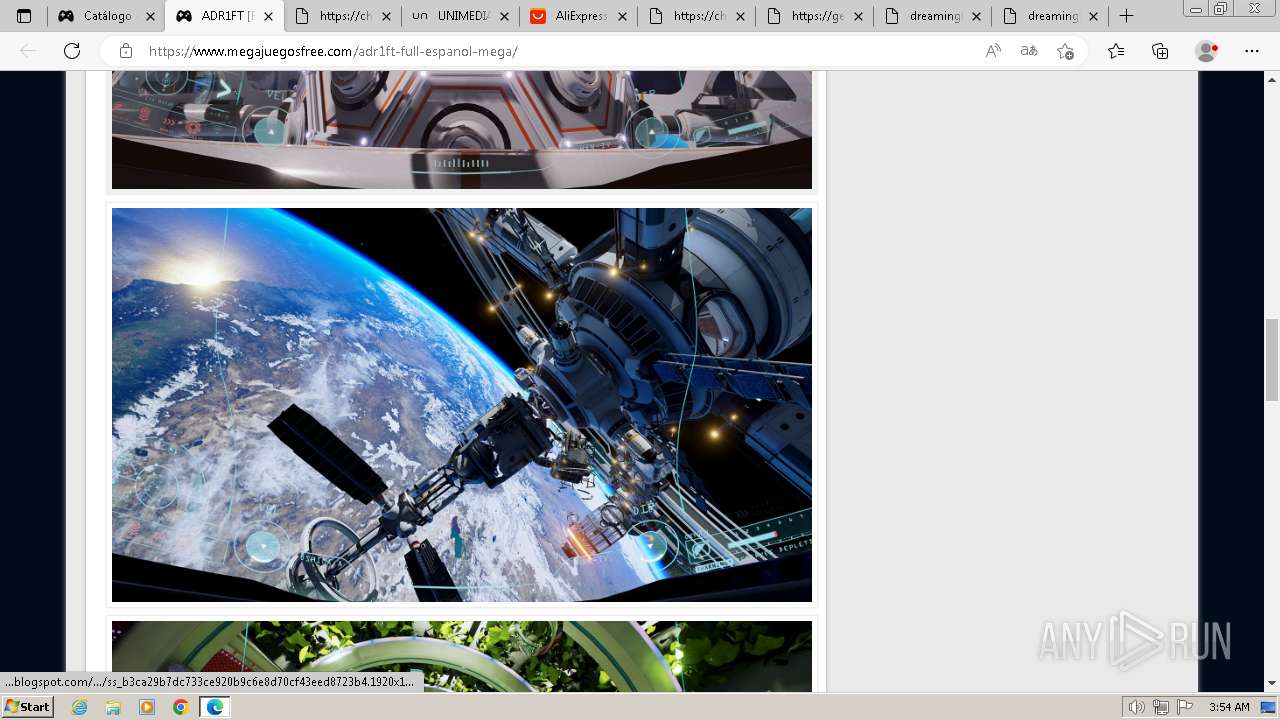The height and width of the screenshot is (720, 1280).
Task: Open the greenhouse screenshot at bottom
Action: pyautogui.click(x=462, y=656)
